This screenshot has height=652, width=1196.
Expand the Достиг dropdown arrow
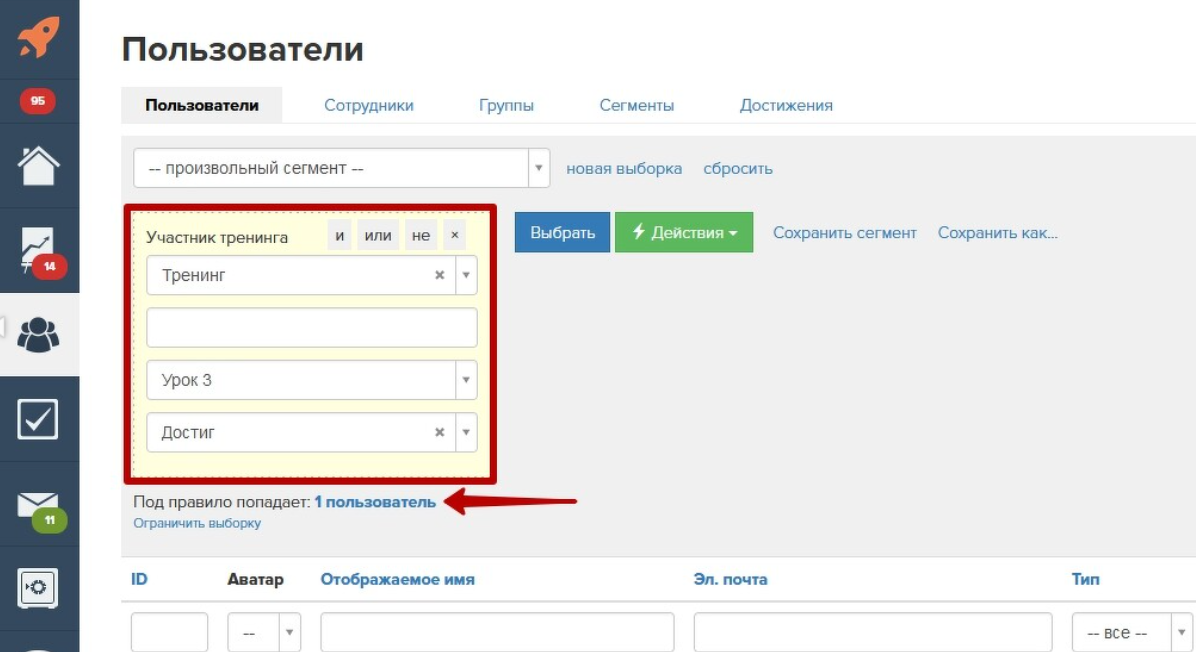point(466,432)
